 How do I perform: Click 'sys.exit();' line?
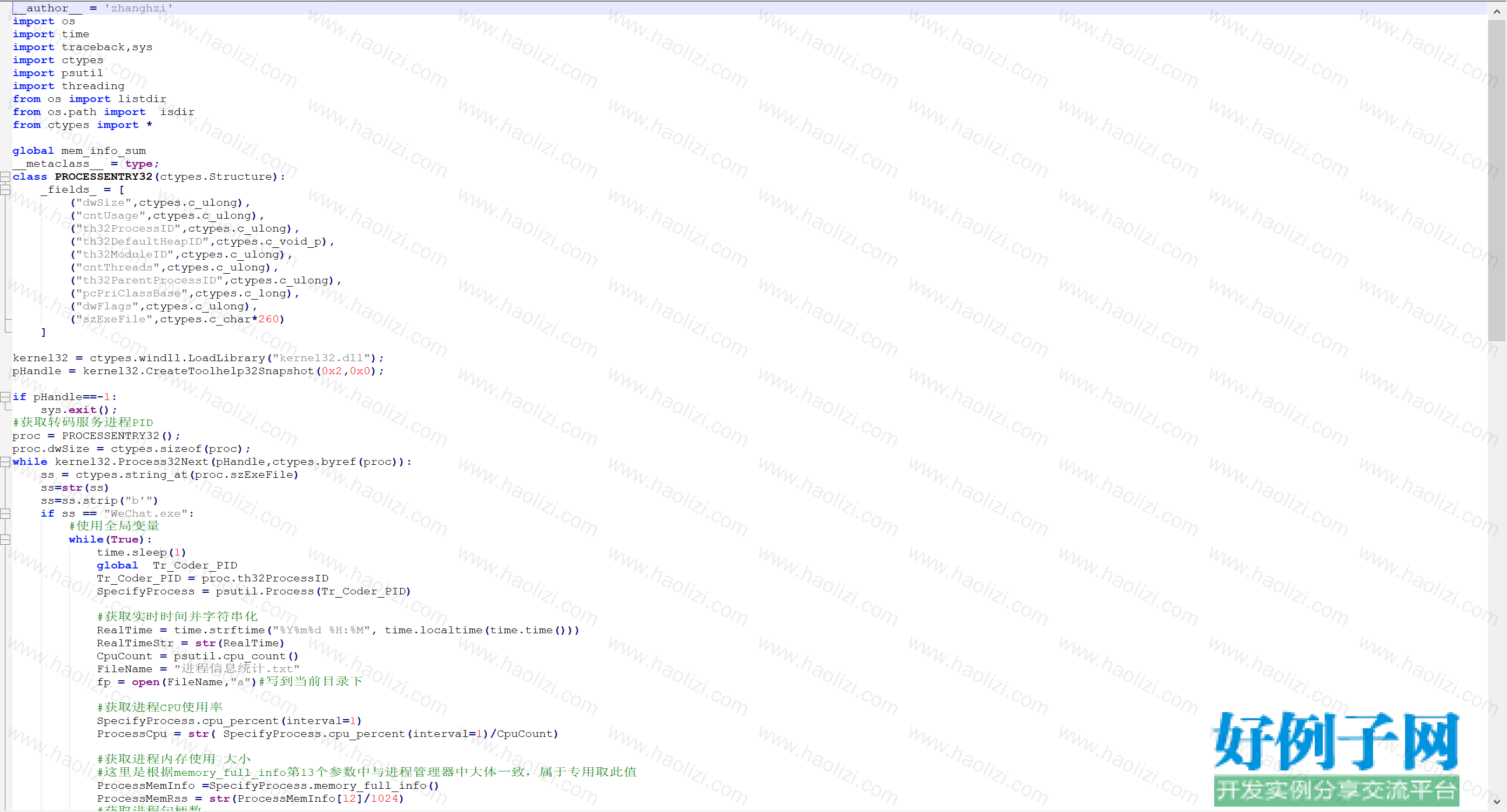pyautogui.click(x=79, y=410)
